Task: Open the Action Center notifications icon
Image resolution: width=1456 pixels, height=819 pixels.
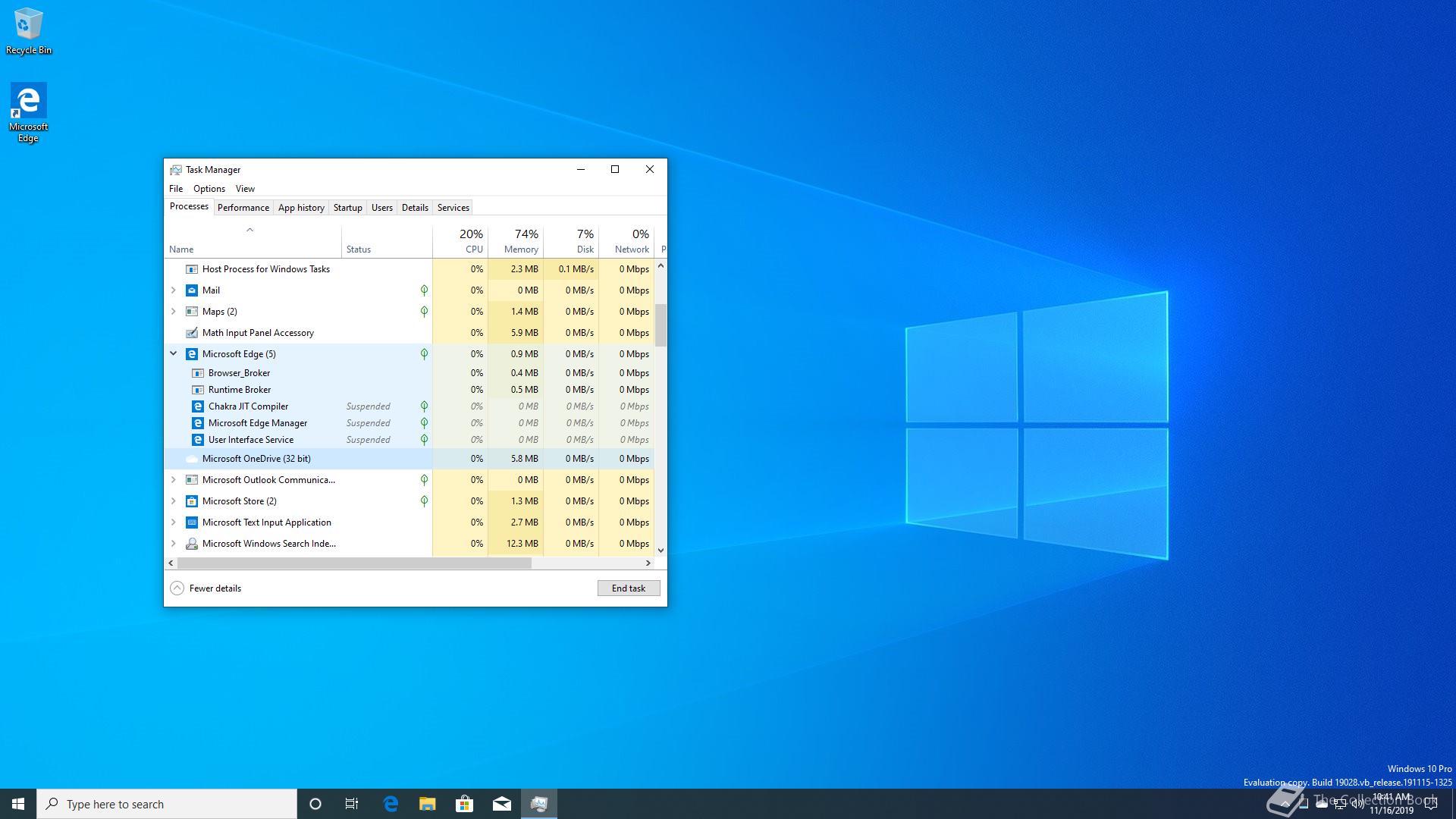Action: [x=1431, y=805]
